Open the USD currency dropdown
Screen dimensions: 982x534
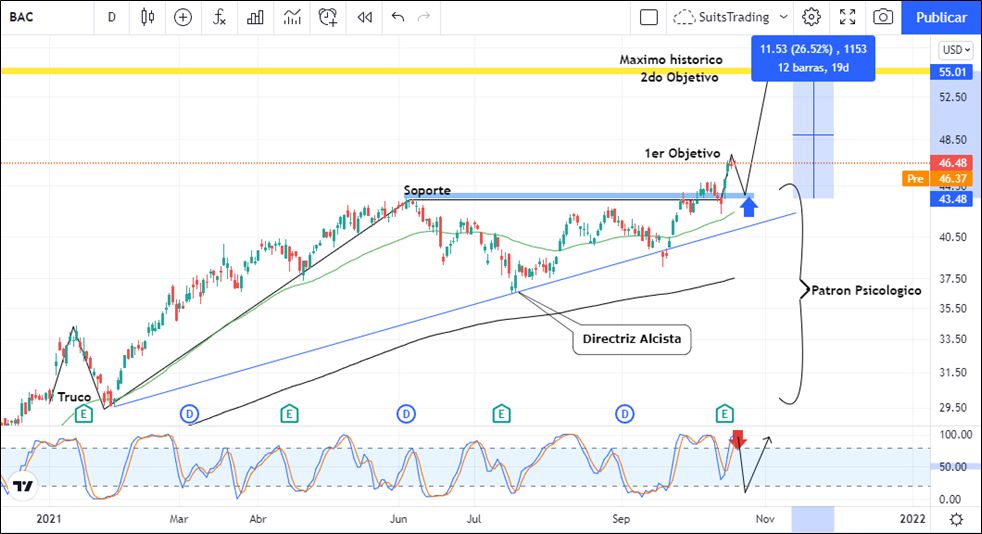954,50
